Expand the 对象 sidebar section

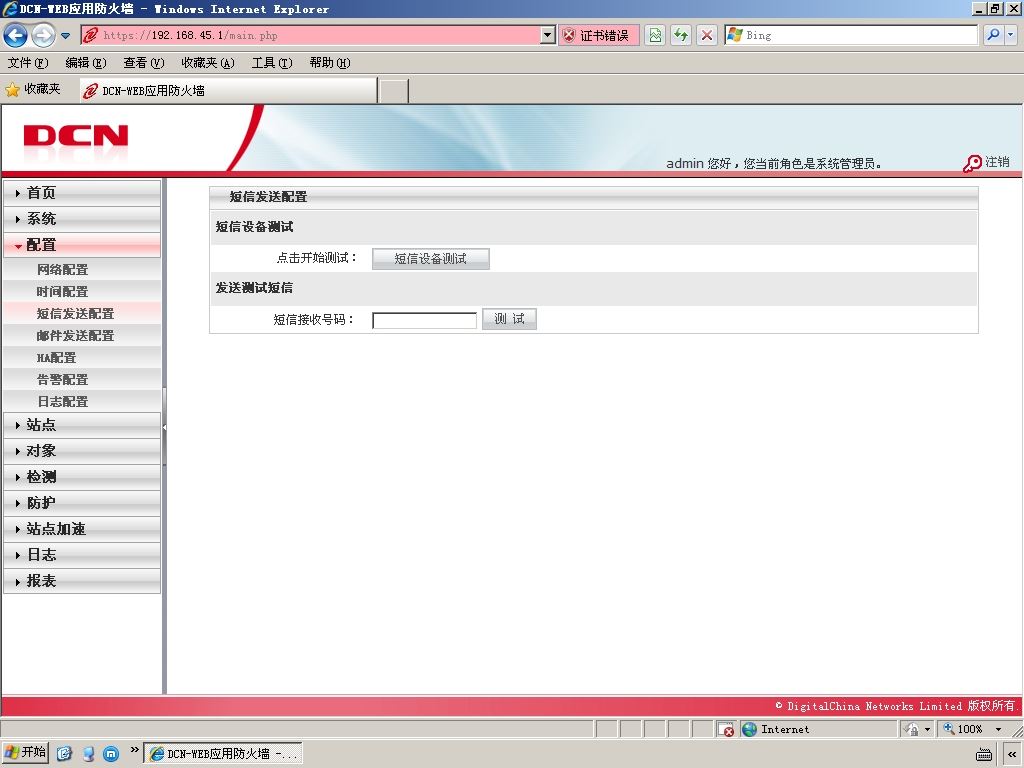point(82,451)
